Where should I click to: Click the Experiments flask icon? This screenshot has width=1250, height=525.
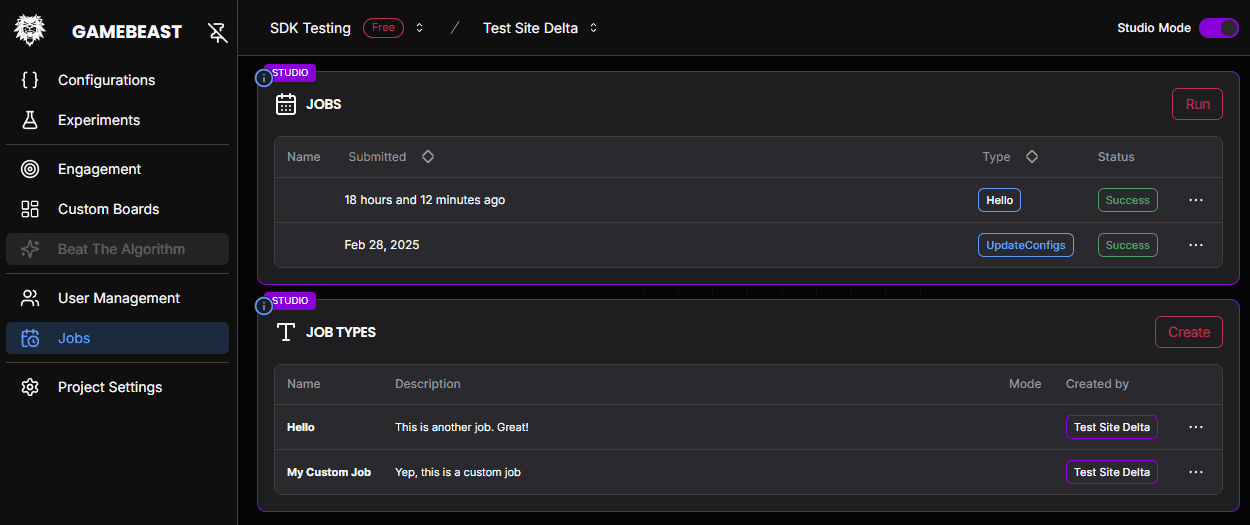pos(30,120)
